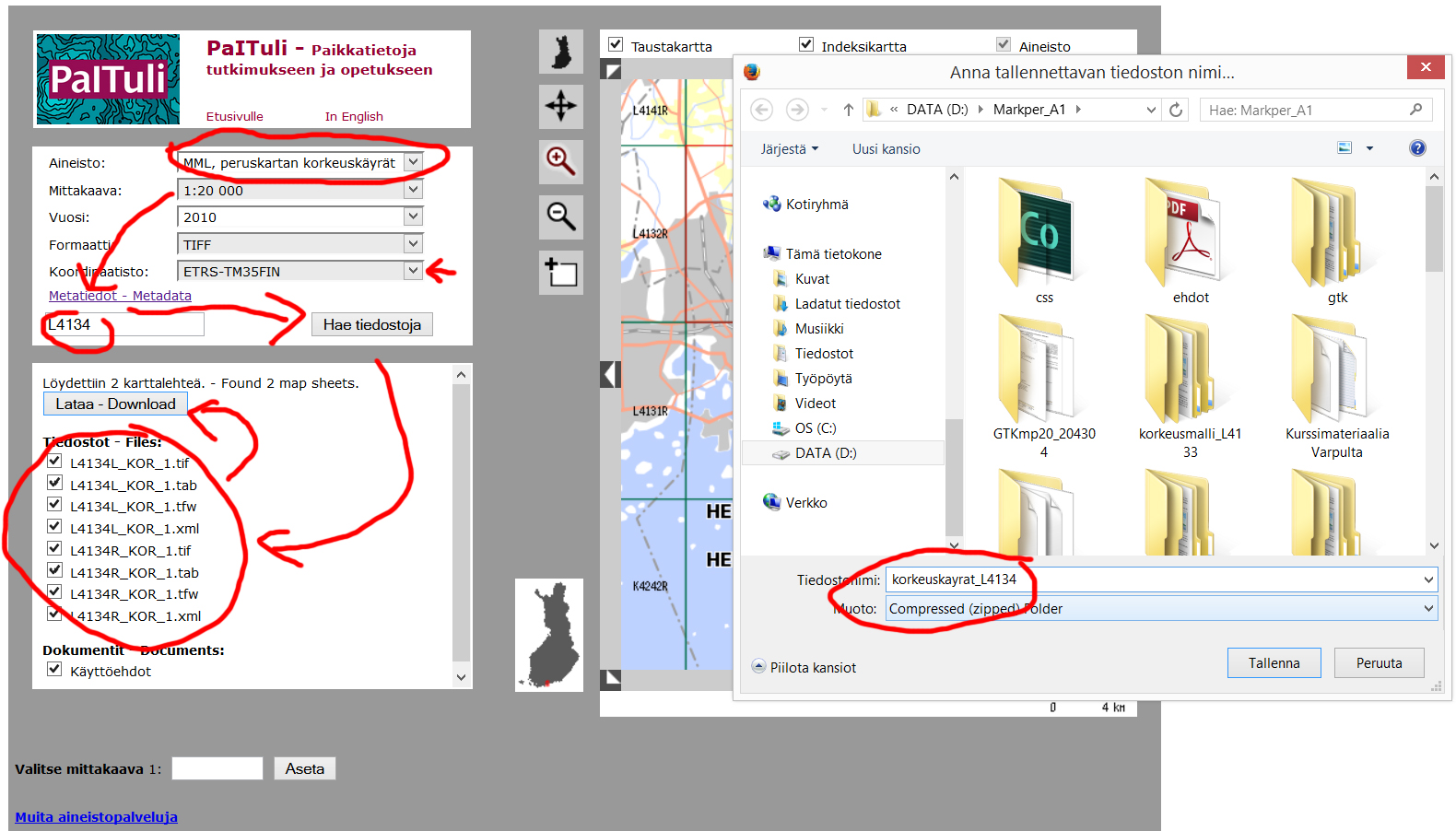Open the Koordinaatisto dropdown
Viewport: 1456px width, 831px height.
pos(414,271)
